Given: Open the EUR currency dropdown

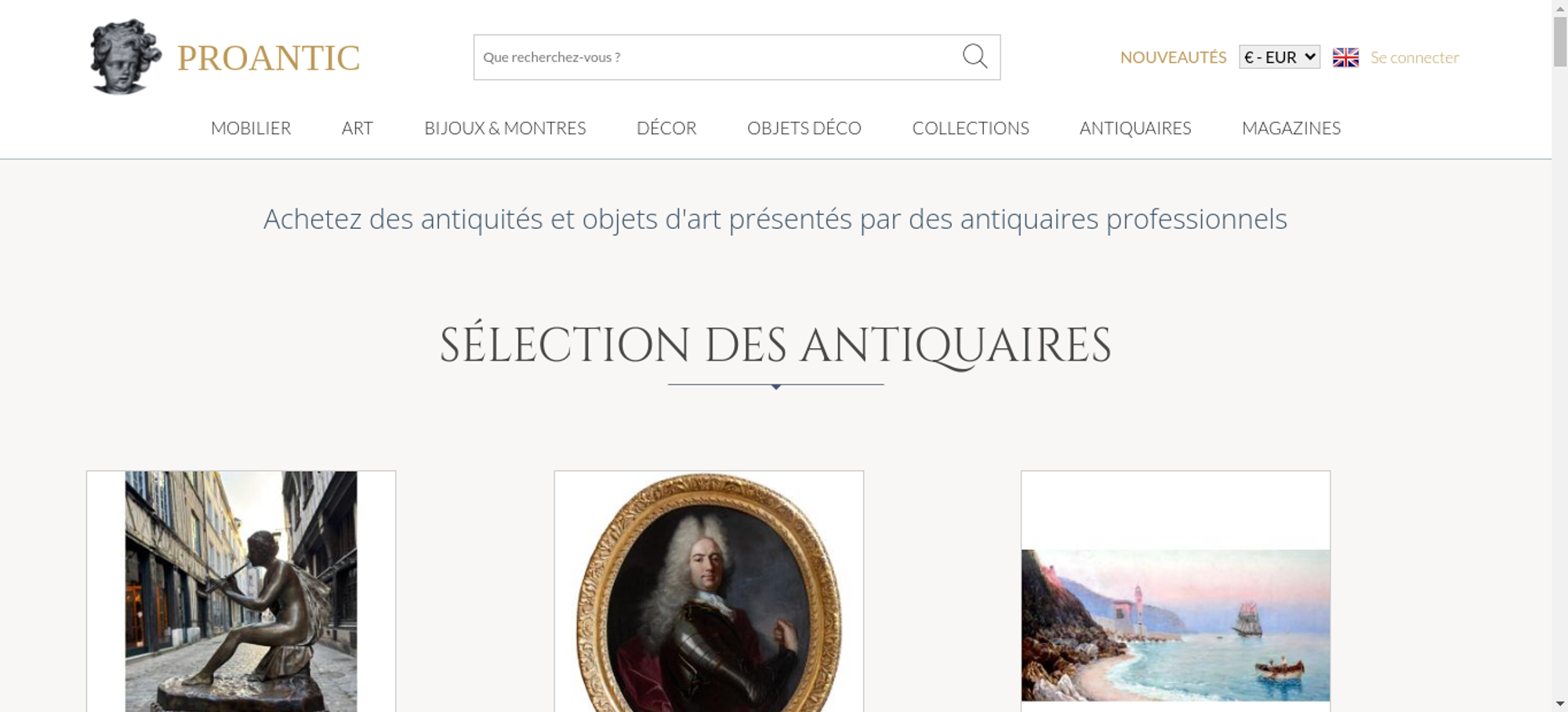Looking at the screenshot, I should pos(1279,56).
